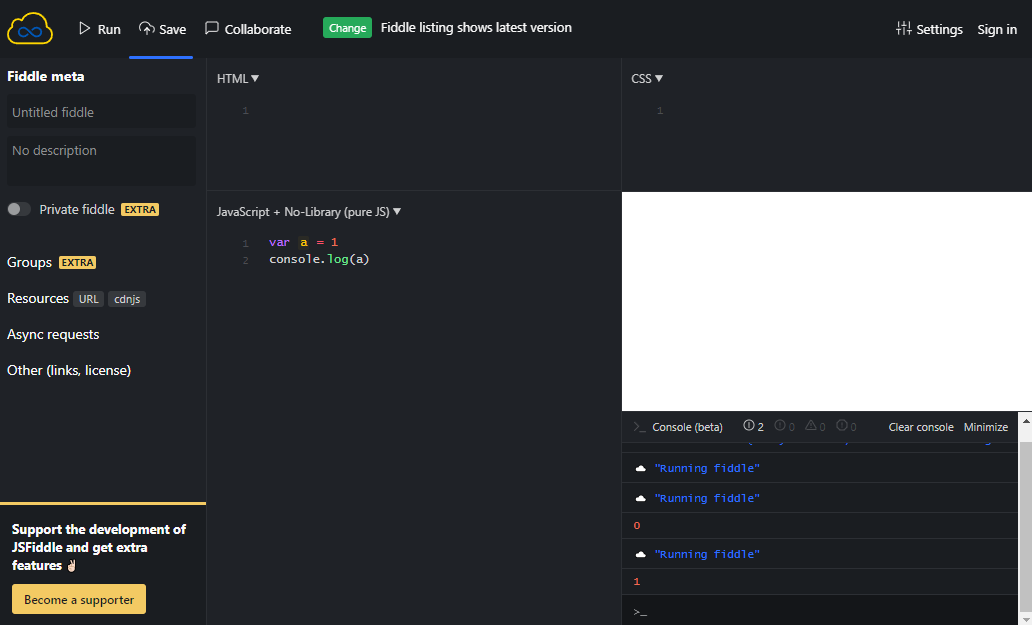Click the Settings sliders icon
This screenshot has width=1032, height=625.
(904, 28)
